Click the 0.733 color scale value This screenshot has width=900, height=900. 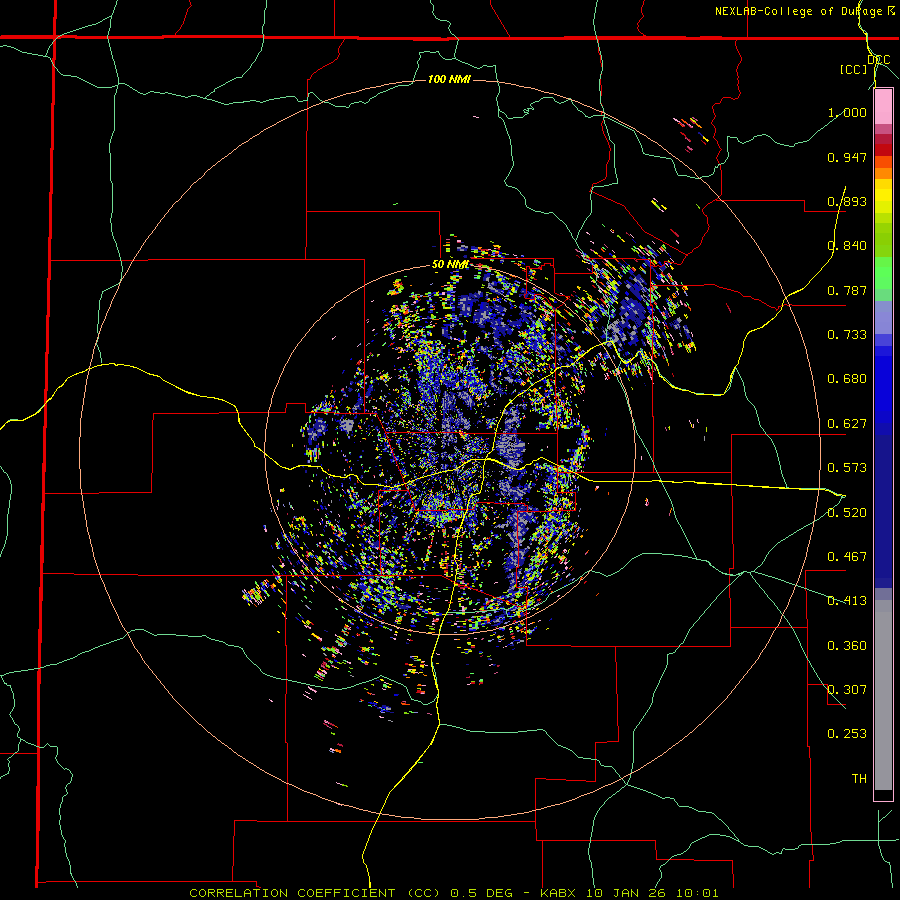click(847, 335)
